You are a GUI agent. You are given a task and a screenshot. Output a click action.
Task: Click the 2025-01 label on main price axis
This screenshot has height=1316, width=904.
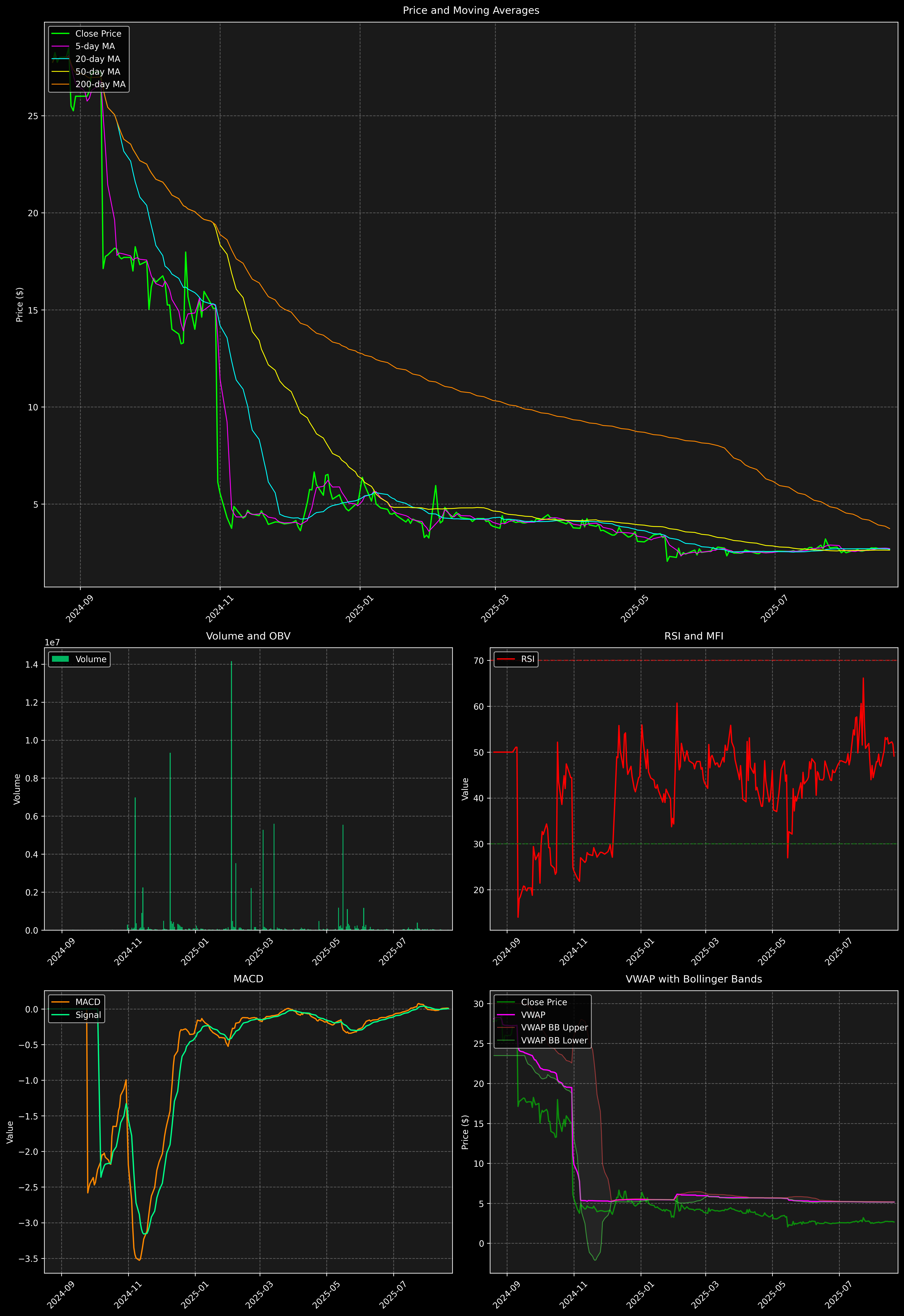point(359,609)
